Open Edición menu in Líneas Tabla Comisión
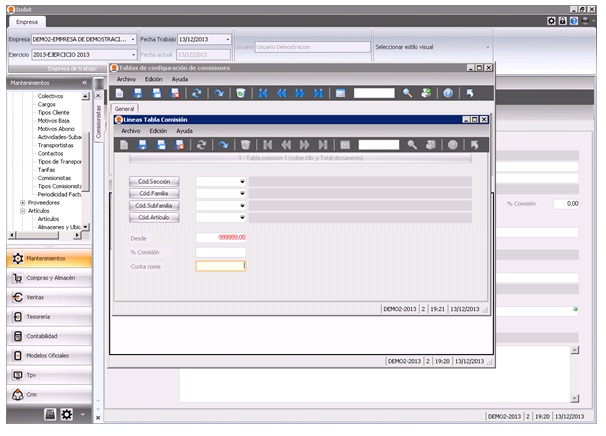This screenshot has width=606, height=436. [x=158, y=131]
